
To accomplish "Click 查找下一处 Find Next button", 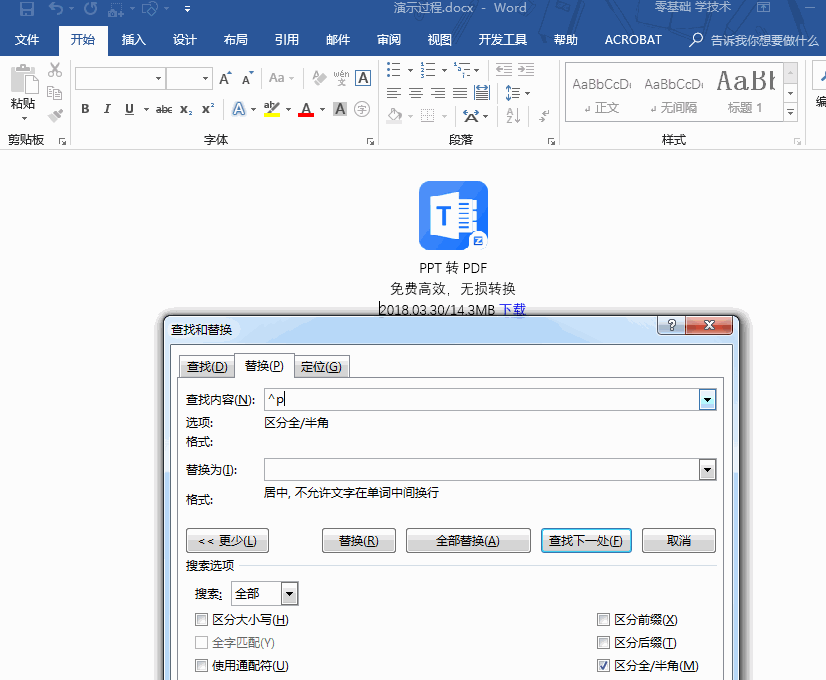I will pos(586,540).
